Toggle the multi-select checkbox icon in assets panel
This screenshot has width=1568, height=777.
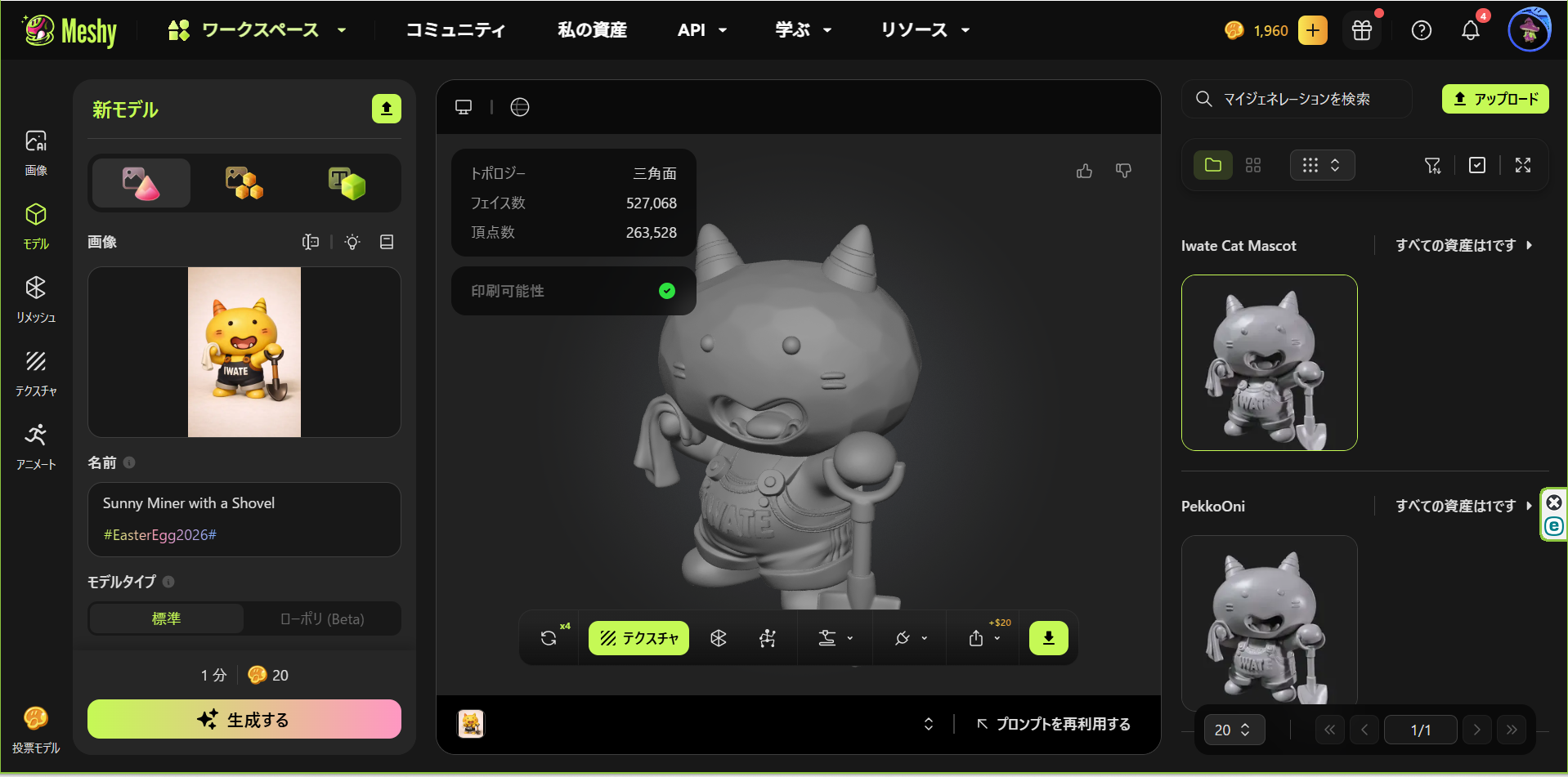pyautogui.click(x=1476, y=165)
